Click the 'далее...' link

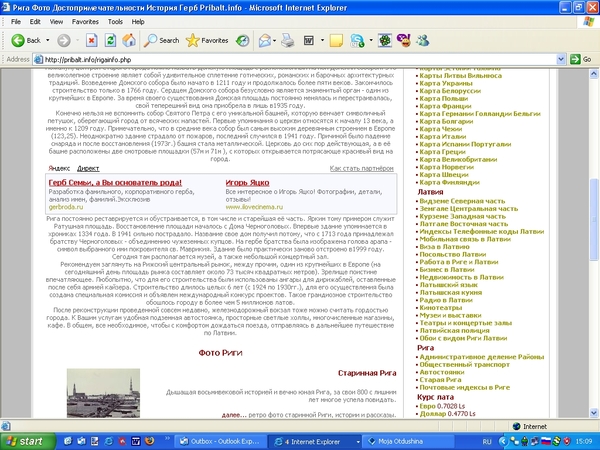pyautogui.click(x=234, y=415)
